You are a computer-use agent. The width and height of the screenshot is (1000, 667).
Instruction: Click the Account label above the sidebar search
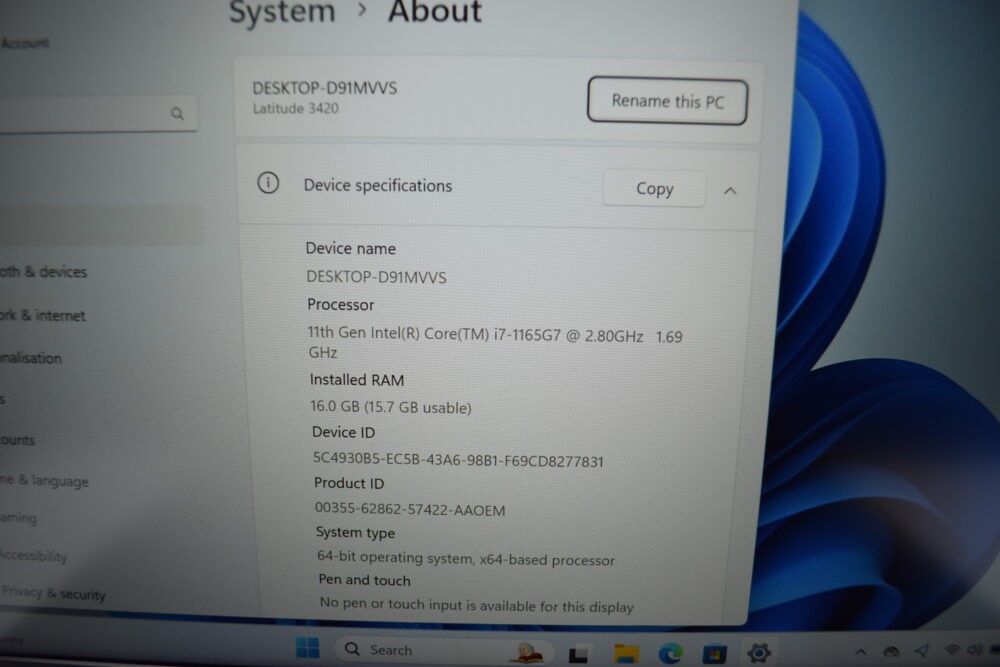point(25,43)
